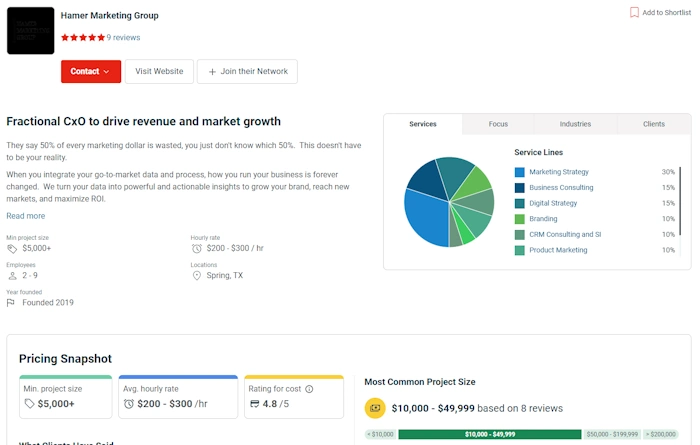Click the tag icon in Min. project size card
Viewport: 700px width, 445px height.
point(29,404)
